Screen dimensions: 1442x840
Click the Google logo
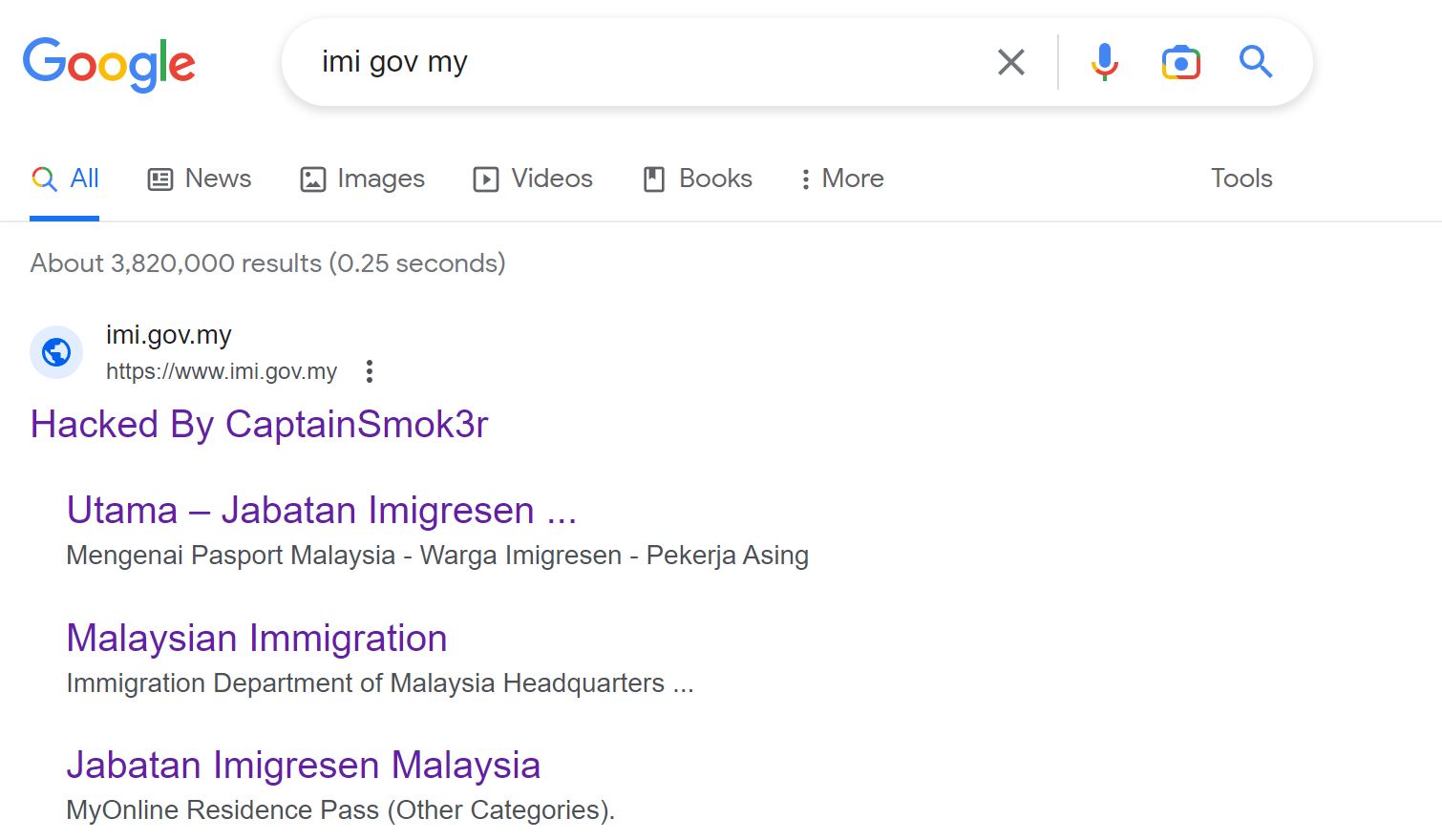coord(109,63)
